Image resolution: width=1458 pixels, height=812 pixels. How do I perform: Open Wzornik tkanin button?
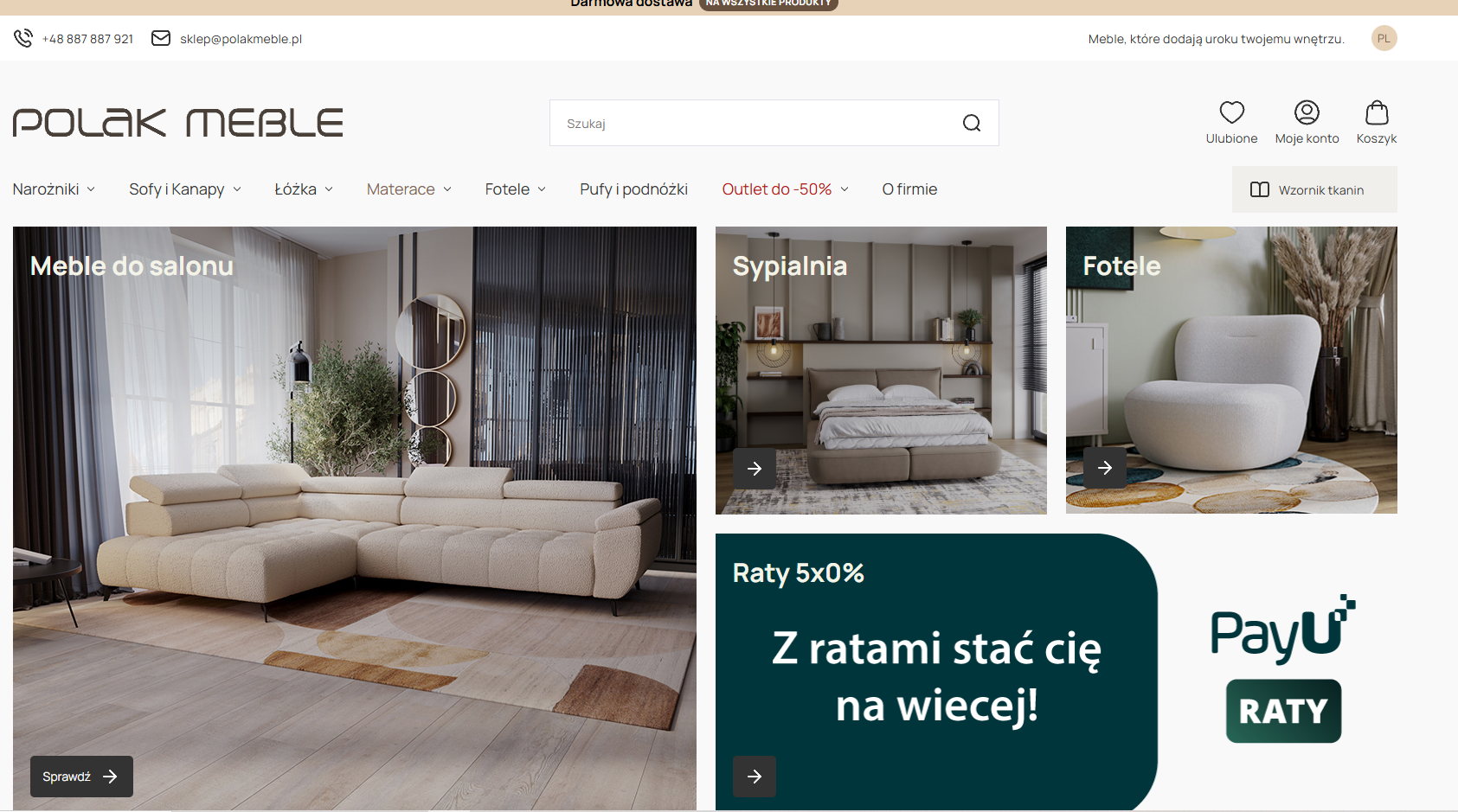(1313, 190)
